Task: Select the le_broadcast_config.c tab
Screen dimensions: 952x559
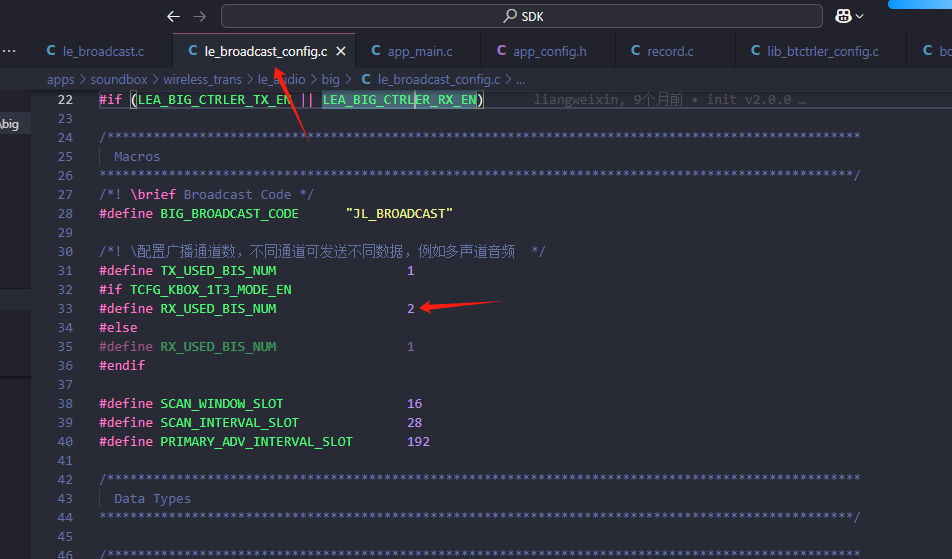Action: (x=265, y=52)
